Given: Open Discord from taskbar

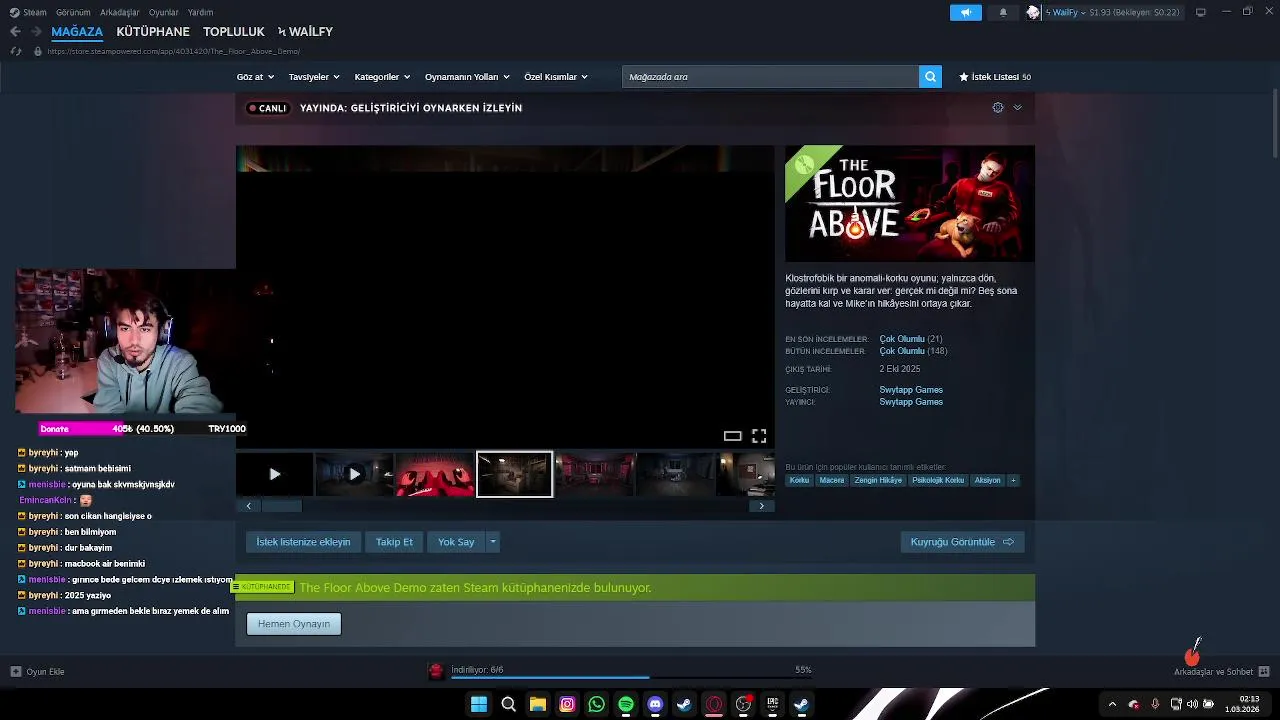Looking at the screenshot, I should (655, 704).
